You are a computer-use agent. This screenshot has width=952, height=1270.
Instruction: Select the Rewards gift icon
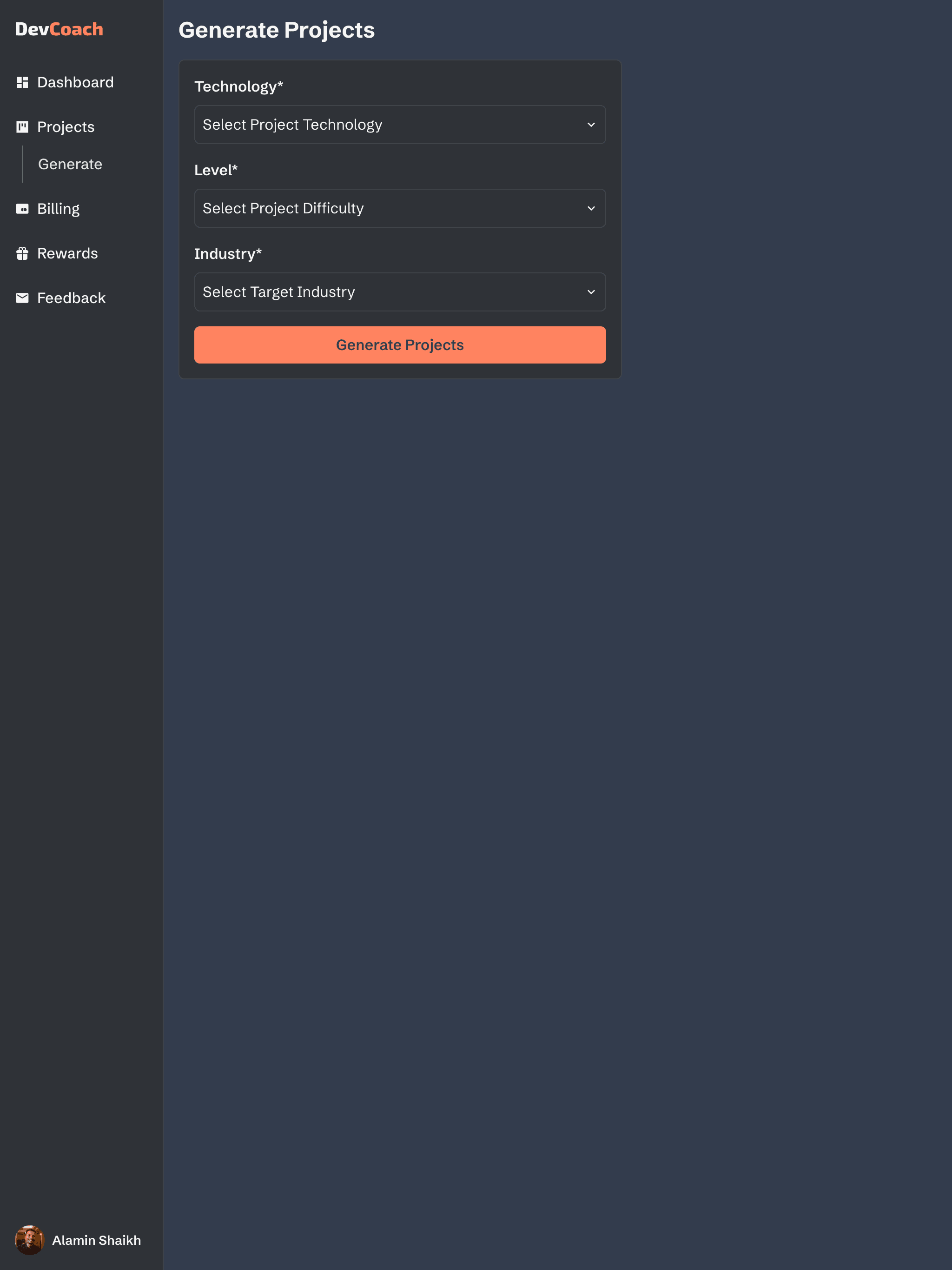pos(22,252)
